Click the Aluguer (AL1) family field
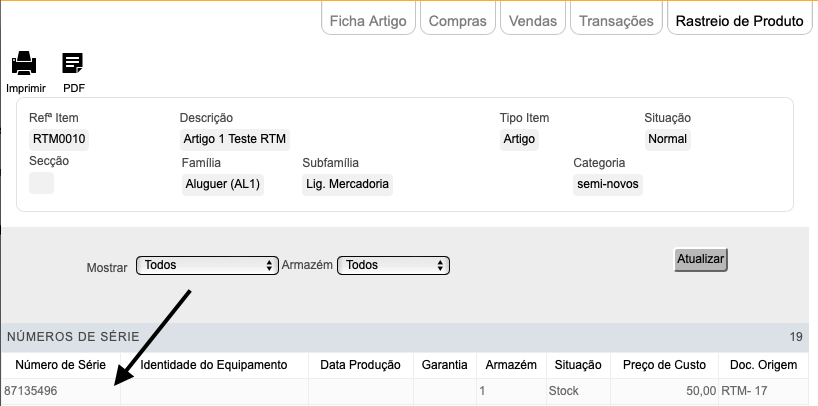The width and height of the screenshot is (818, 406). click(223, 184)
